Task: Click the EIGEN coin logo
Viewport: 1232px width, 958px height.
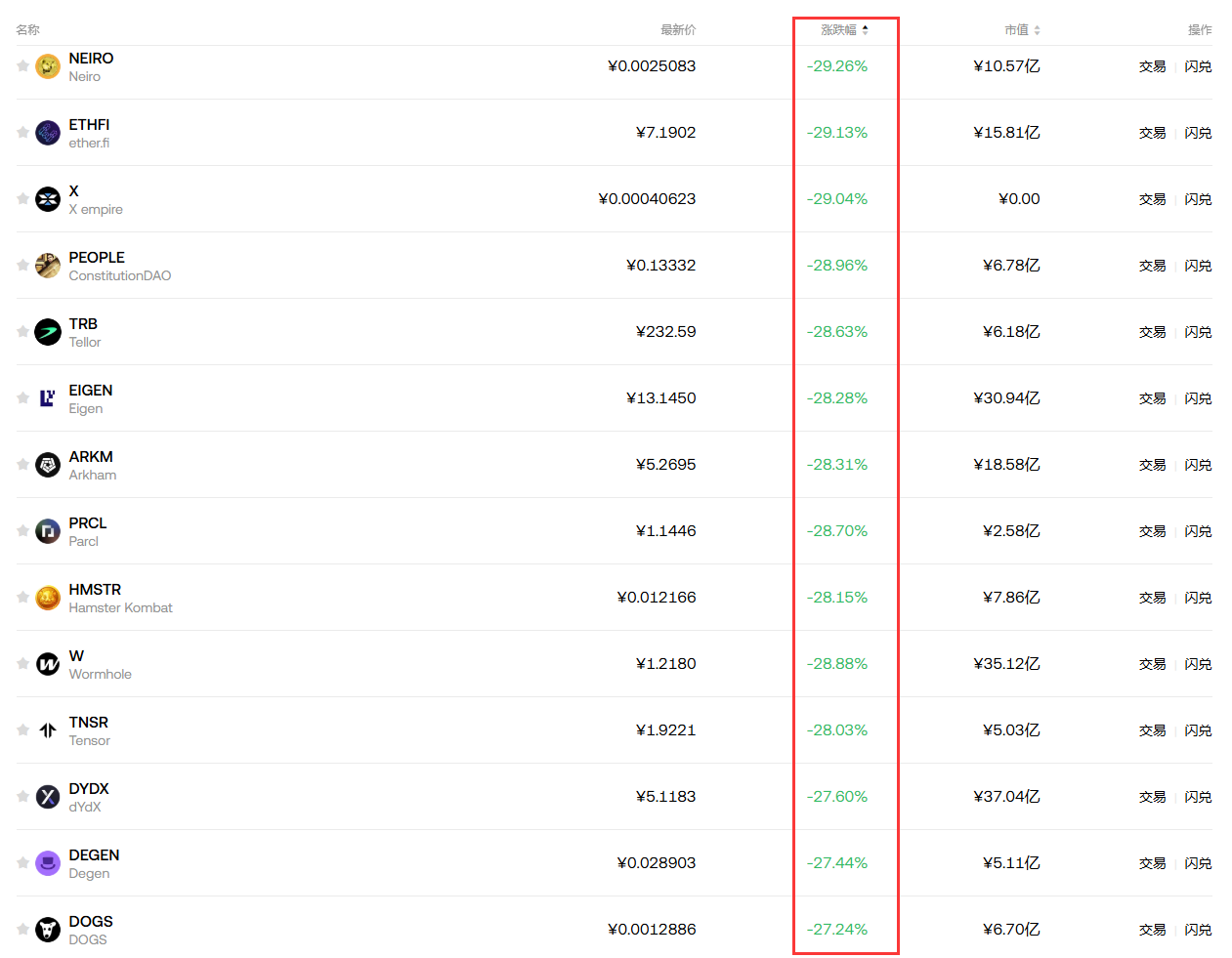Action: click(48, 398)
